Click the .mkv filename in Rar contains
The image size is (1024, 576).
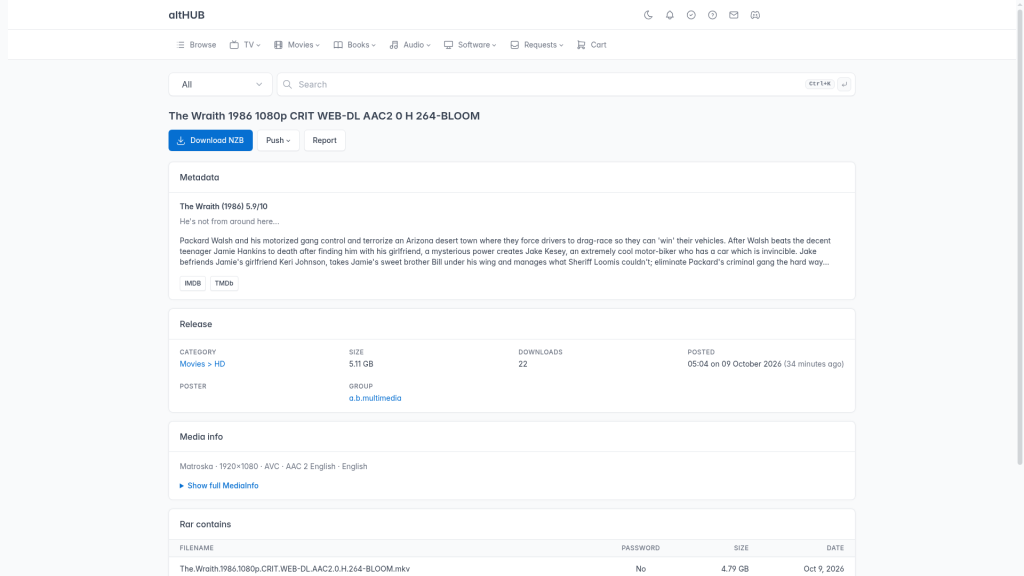click(x=295, y=569)
